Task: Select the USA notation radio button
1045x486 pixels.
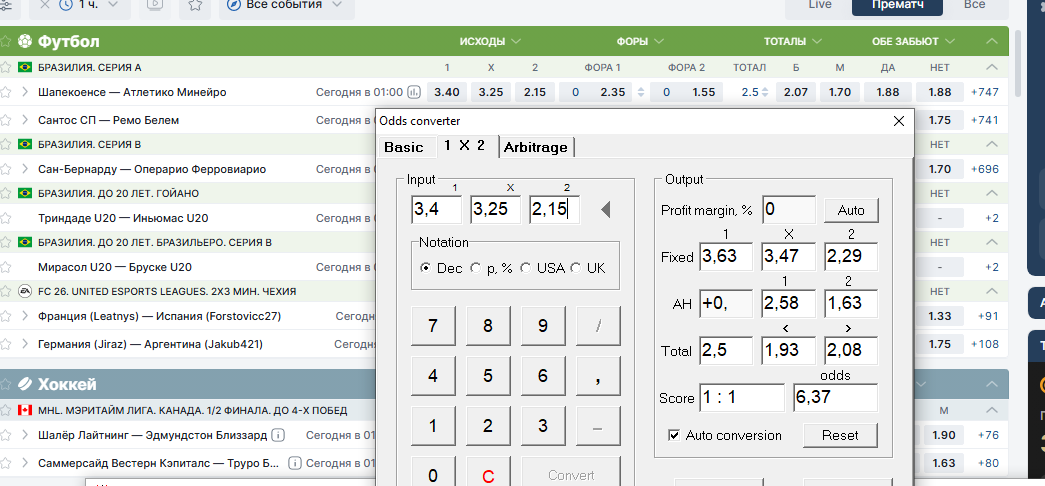Action: pyautogui.click(x=525, y=268)
